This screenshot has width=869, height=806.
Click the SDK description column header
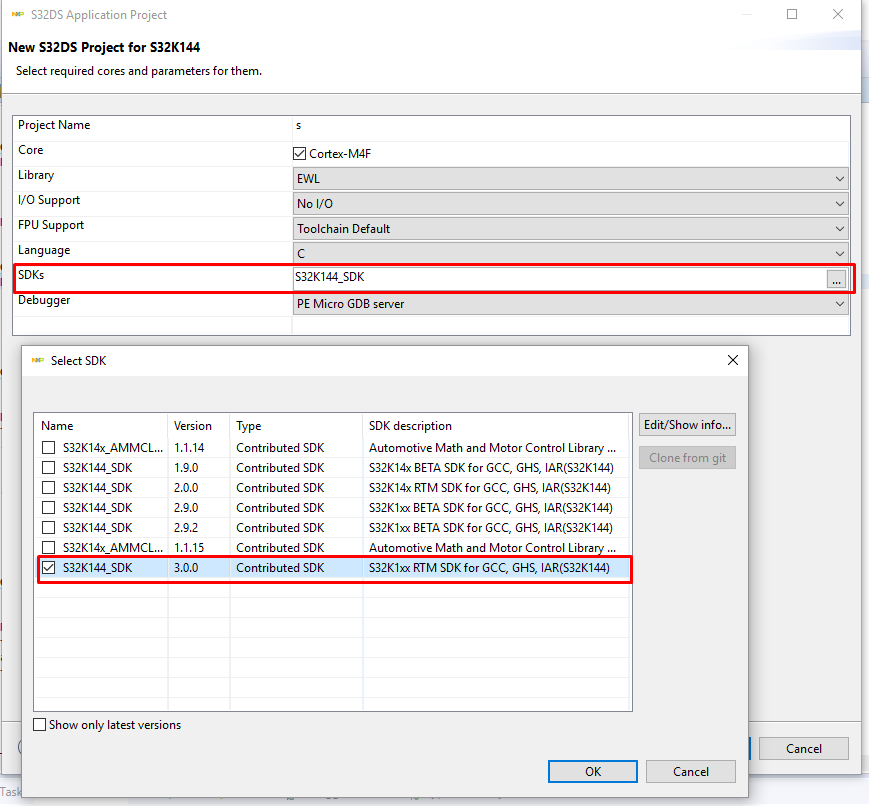496,426
